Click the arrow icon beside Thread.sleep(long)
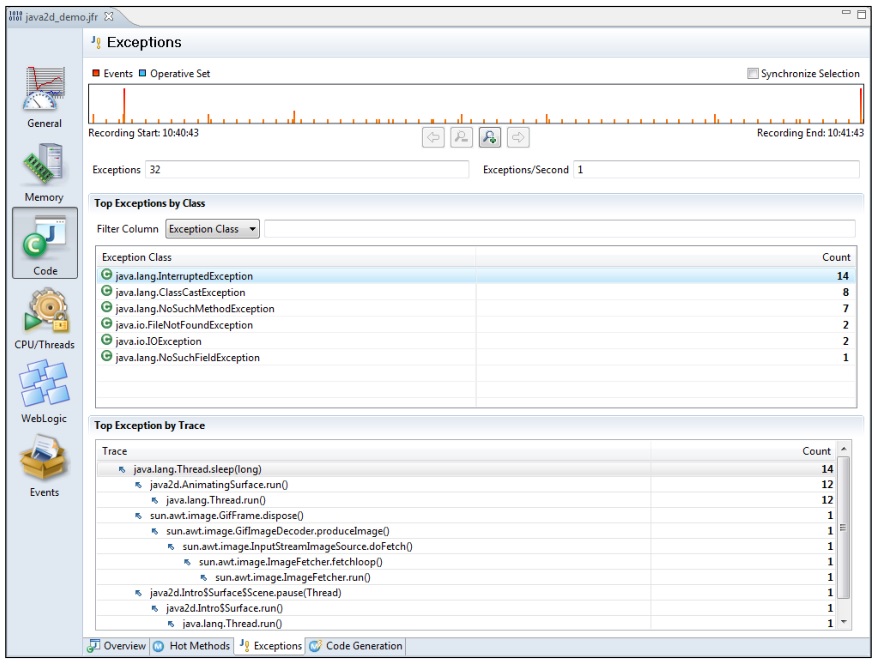This screenshot has height=664, width=877. click(x=122, y=469)
